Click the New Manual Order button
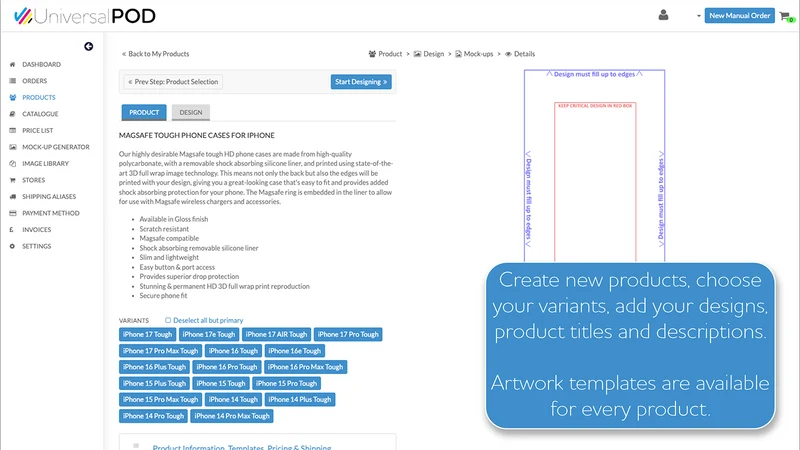The height and width of the screenshot is (450, 800). [x=739, y=15]
